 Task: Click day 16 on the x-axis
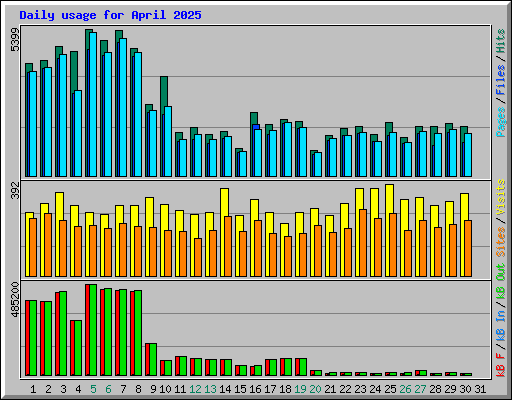(x=255, y=389)
